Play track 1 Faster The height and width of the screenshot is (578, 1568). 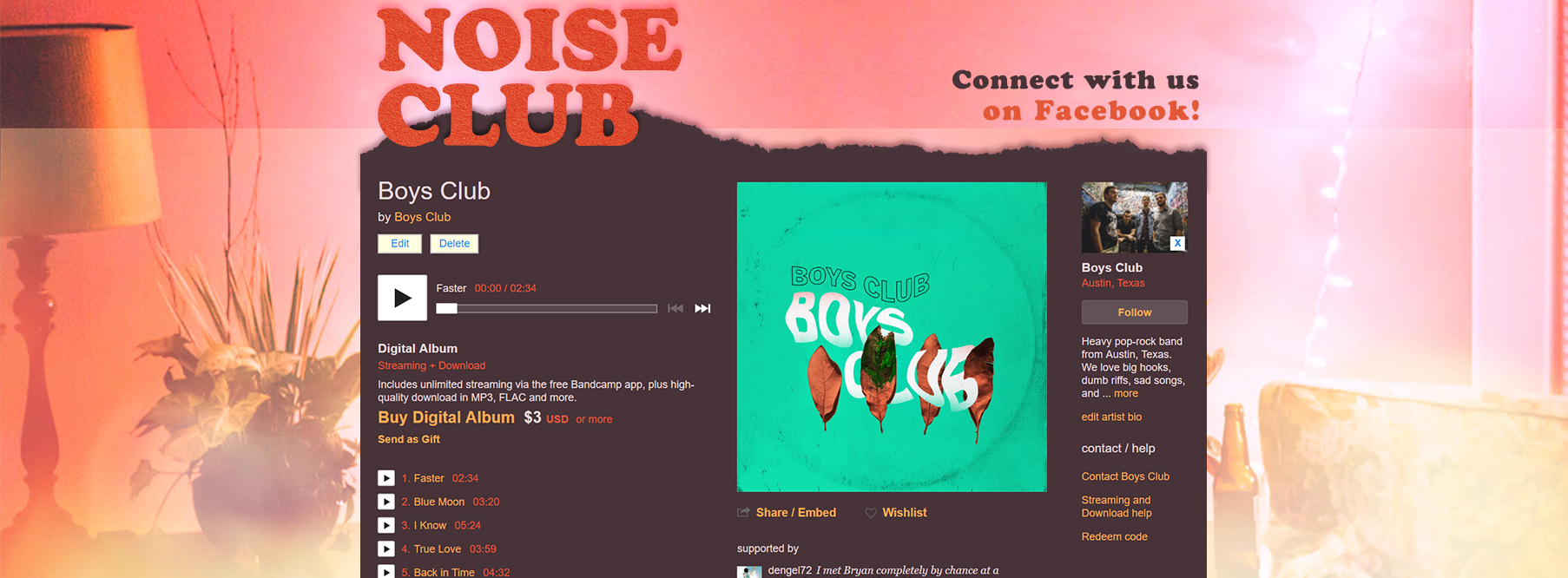click(386, 478)
